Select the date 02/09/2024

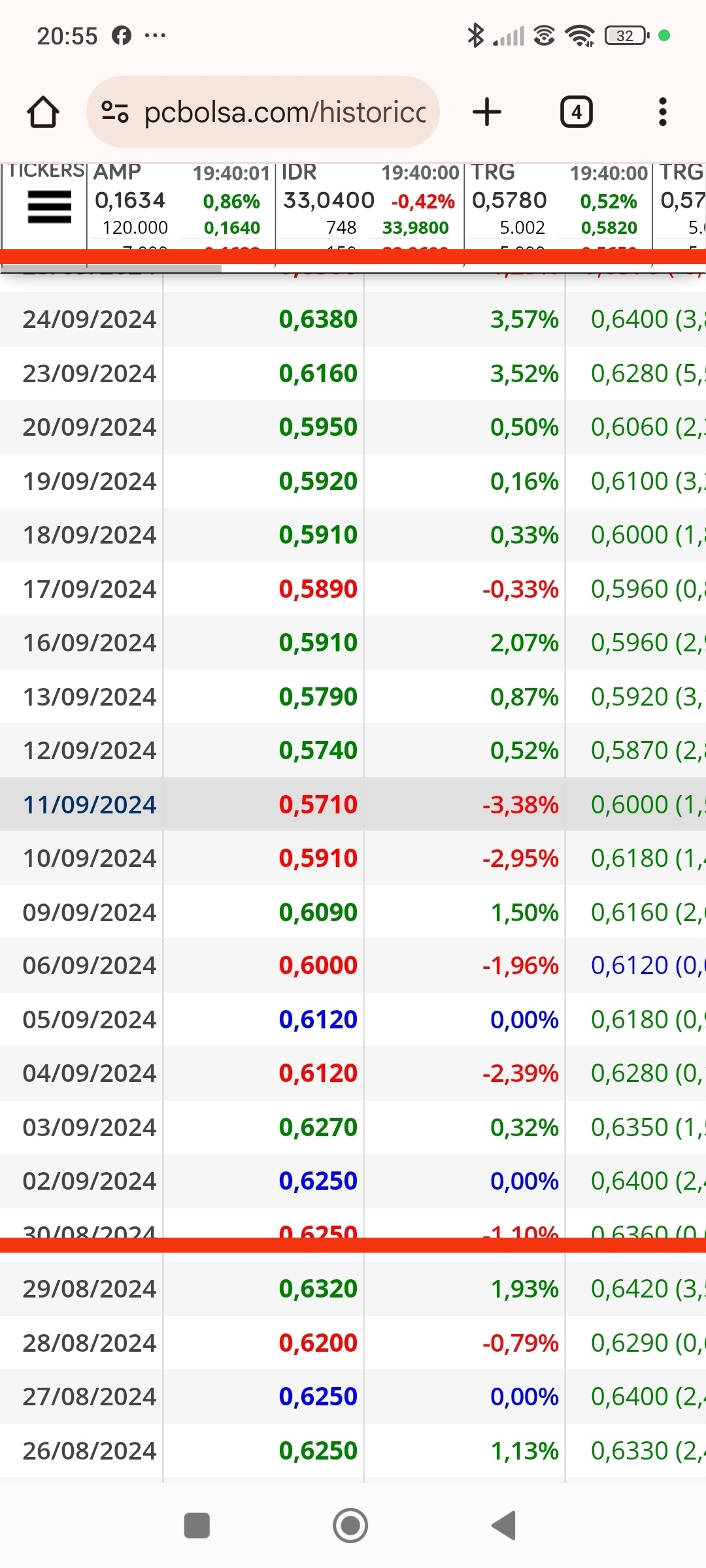(90, 1181)
